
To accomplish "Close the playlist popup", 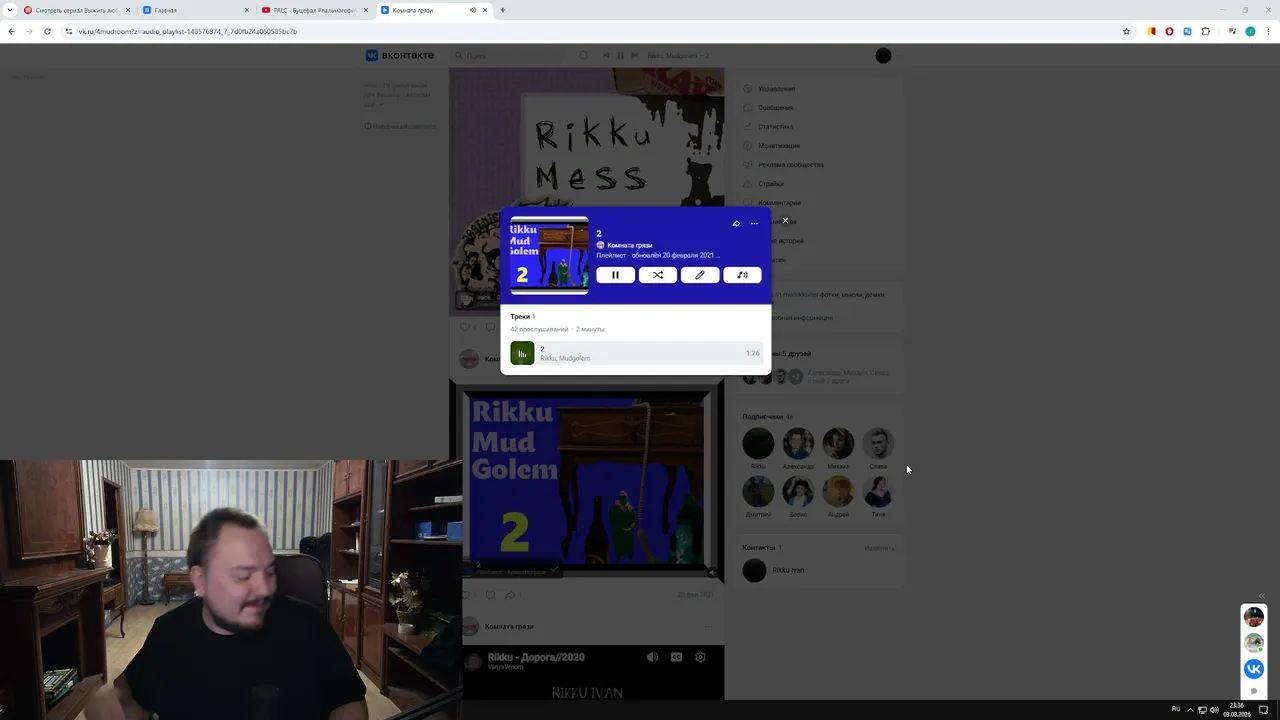I will pyautogui.click(x=785, y=220).
